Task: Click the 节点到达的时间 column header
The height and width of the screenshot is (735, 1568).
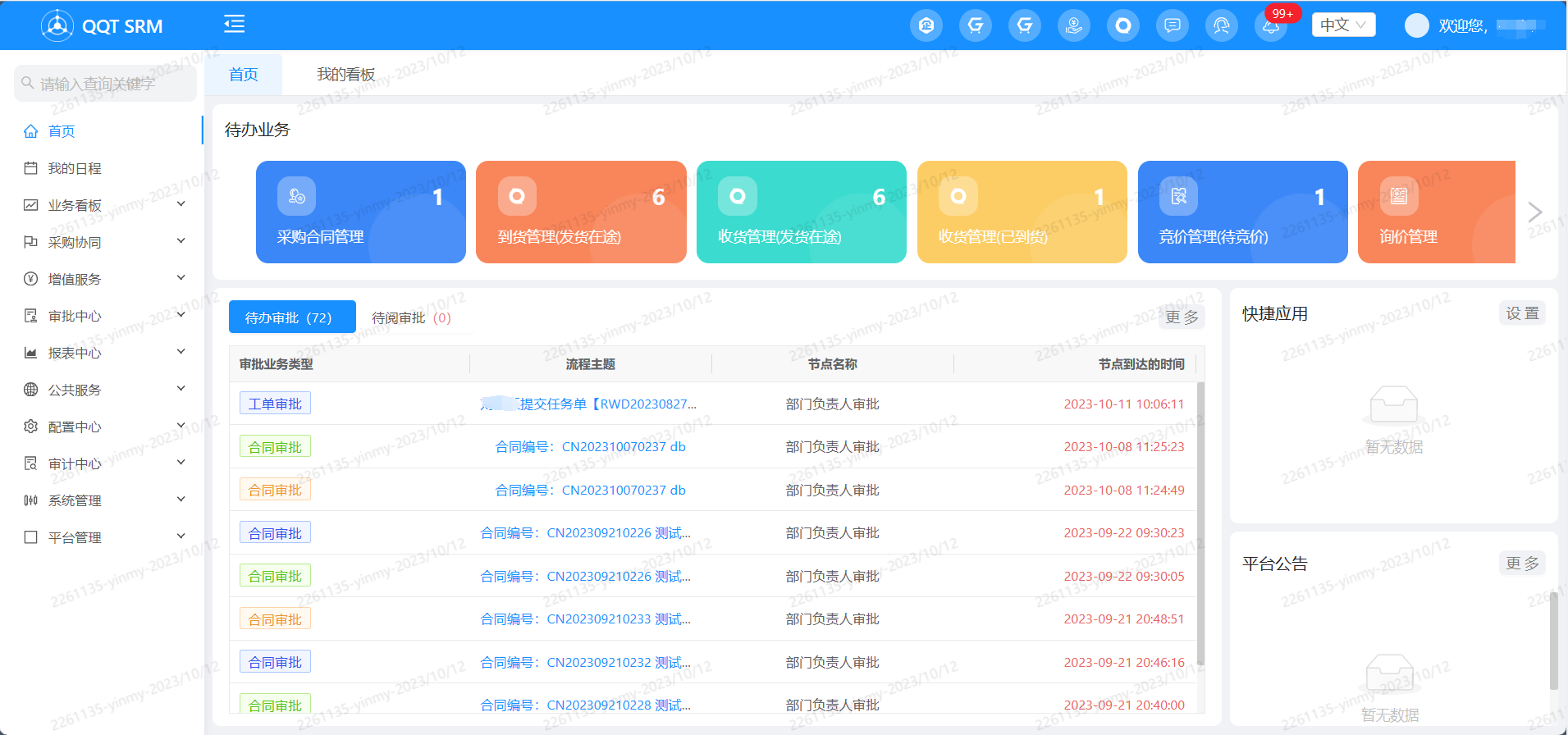Action: coord(1141,364)
